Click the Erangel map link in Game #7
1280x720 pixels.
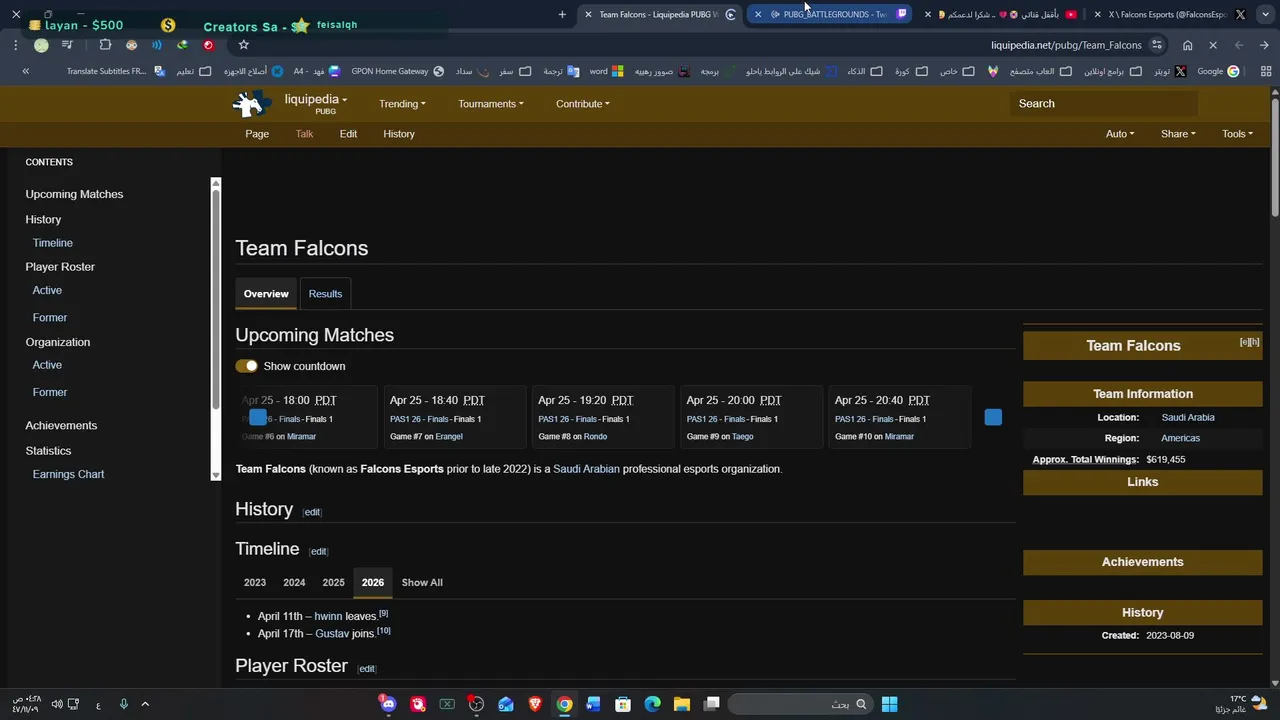449,437
